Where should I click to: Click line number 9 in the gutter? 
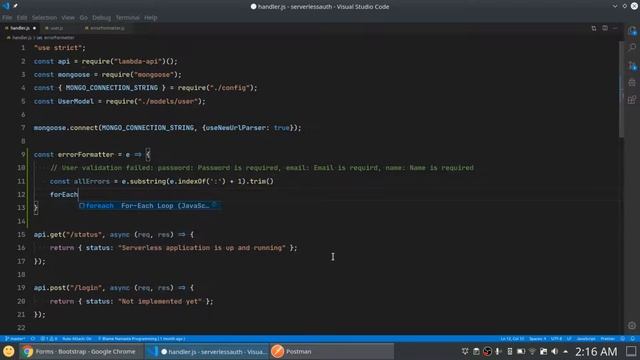click(x=23, y=155)
